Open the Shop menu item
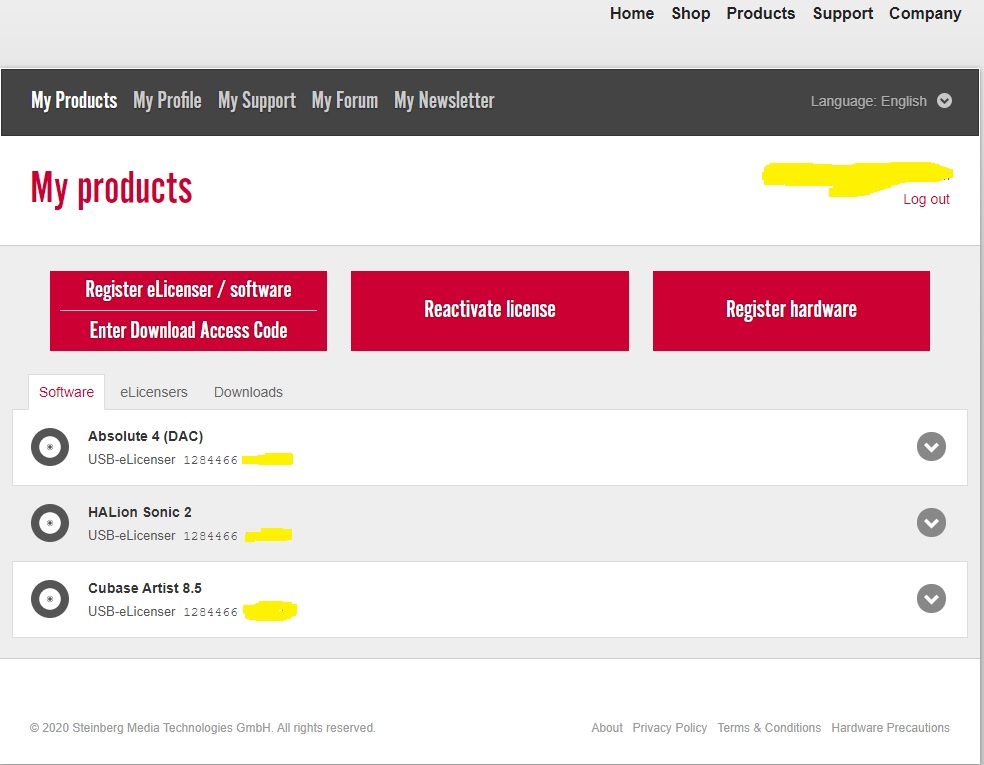This screenshot has width=984, height=765. coord(690,14)
